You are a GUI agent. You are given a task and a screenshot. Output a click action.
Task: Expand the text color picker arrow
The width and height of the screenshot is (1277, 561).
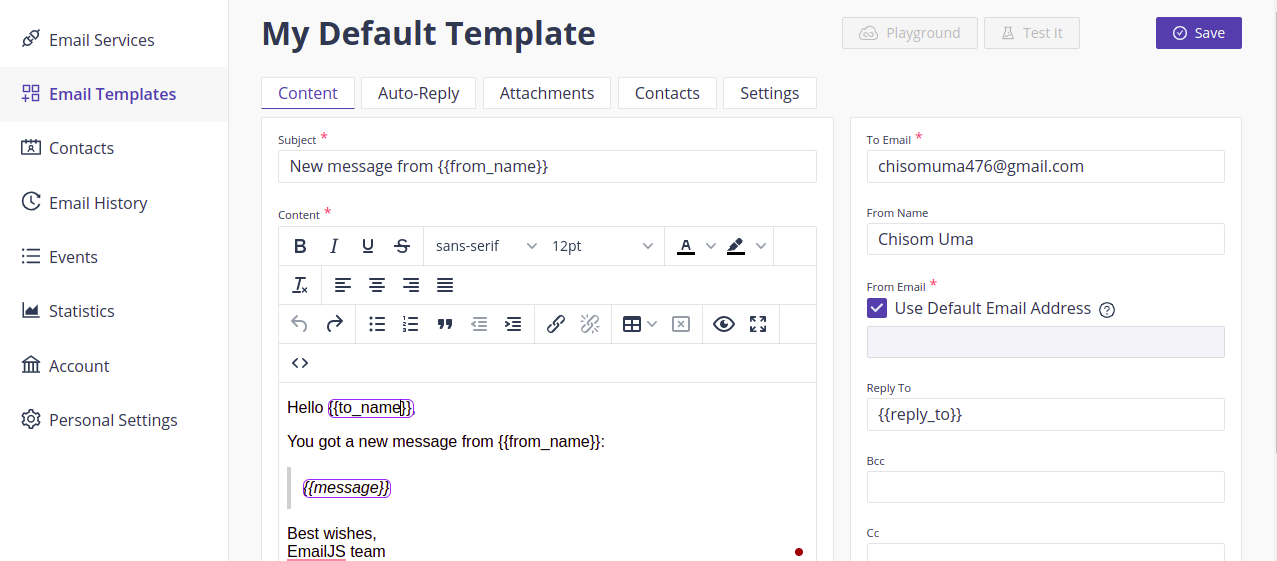click(711, 246)
